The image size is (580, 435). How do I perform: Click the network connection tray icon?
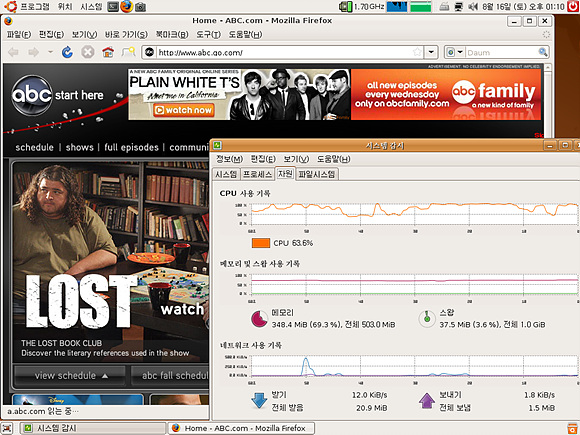pyautogui.click(x=459, y=6)
